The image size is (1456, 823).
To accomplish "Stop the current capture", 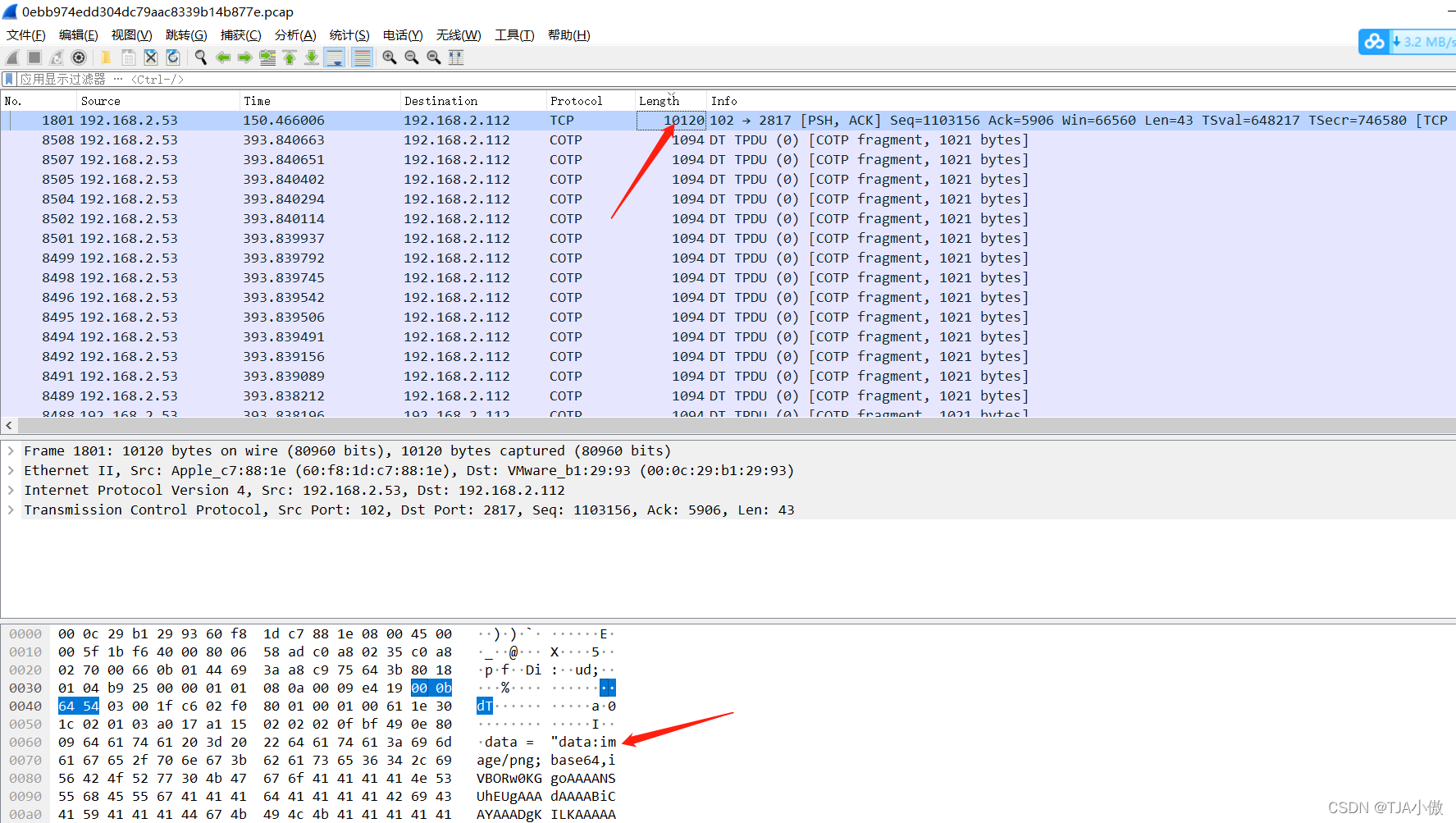I will 33,57.
